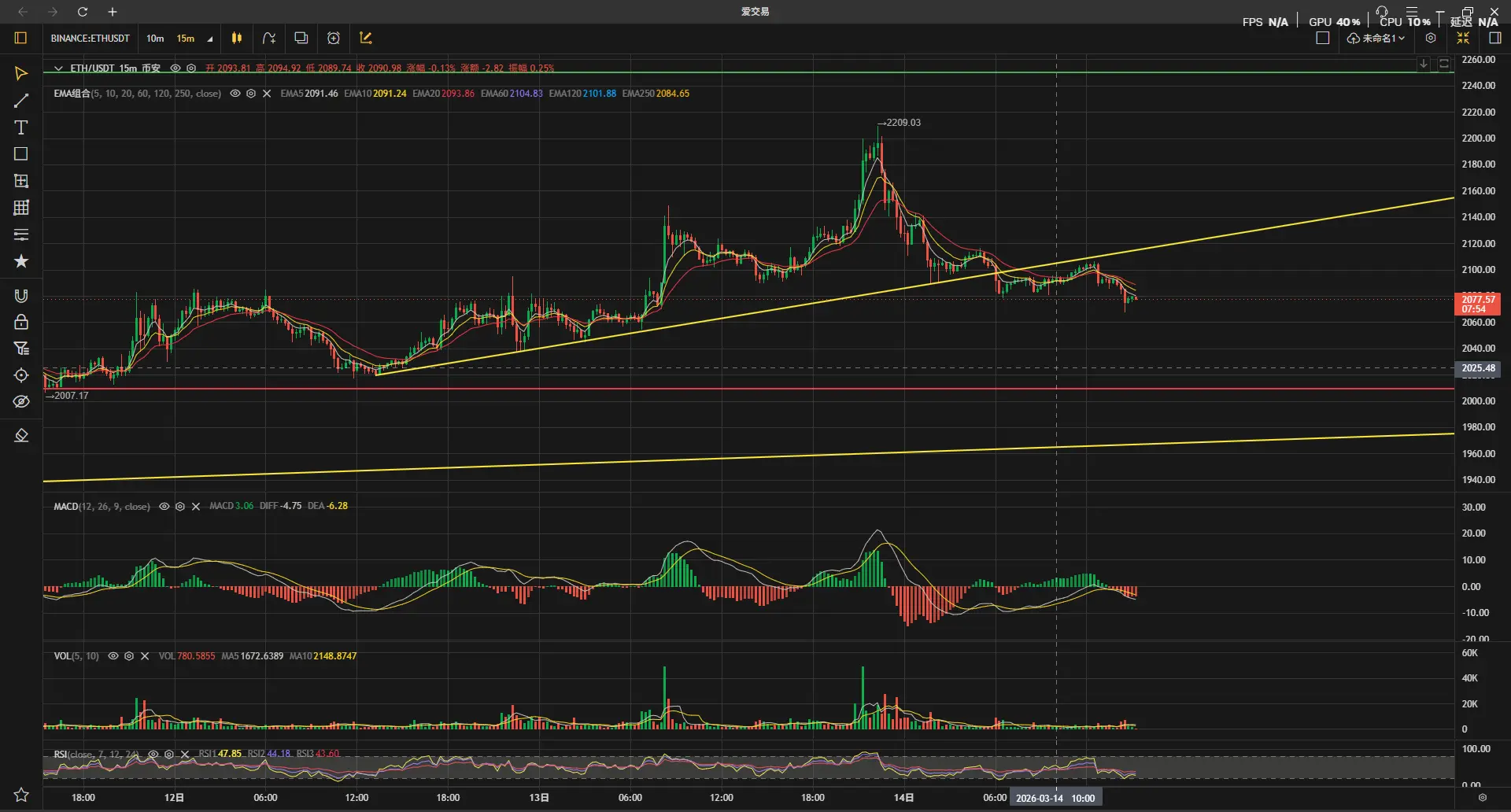The image size is (1511, 812).
Task: Toggle ETH/USDT main series visibility eye
Action: tap(175, 68)
